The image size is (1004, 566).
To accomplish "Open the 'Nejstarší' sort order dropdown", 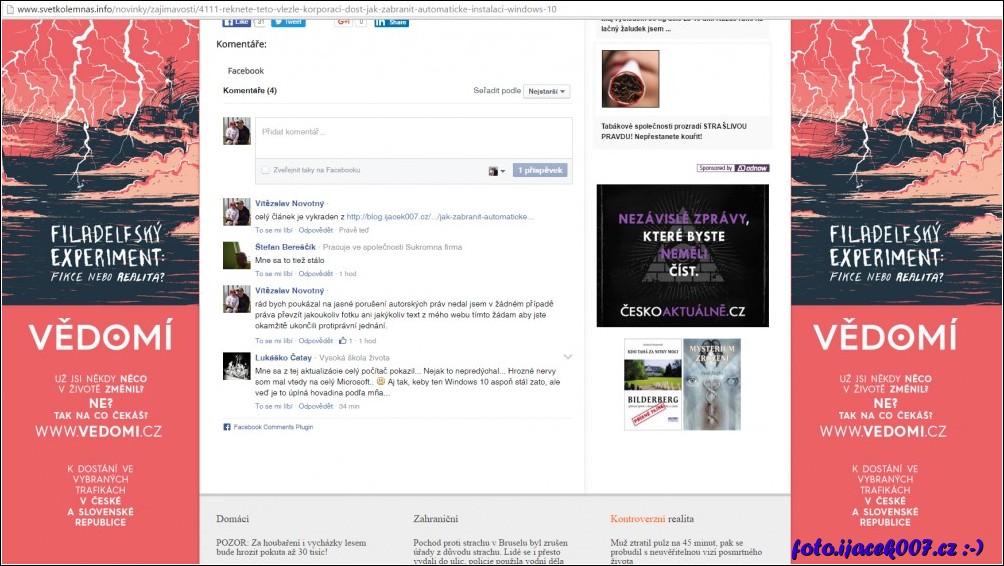I will coord(547,91).
